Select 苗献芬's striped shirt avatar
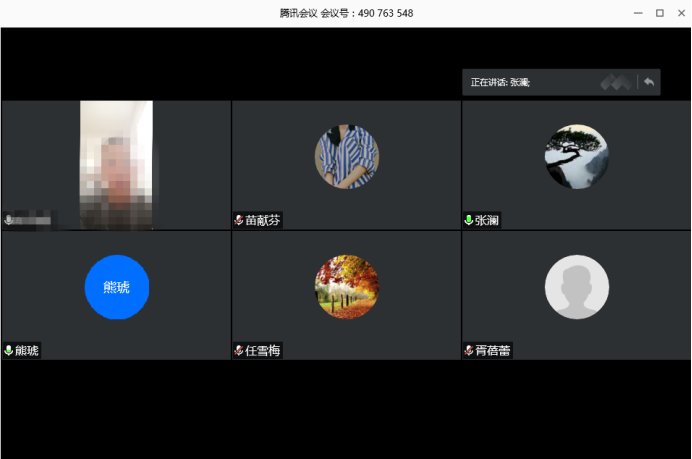 [x=346, y=156]
